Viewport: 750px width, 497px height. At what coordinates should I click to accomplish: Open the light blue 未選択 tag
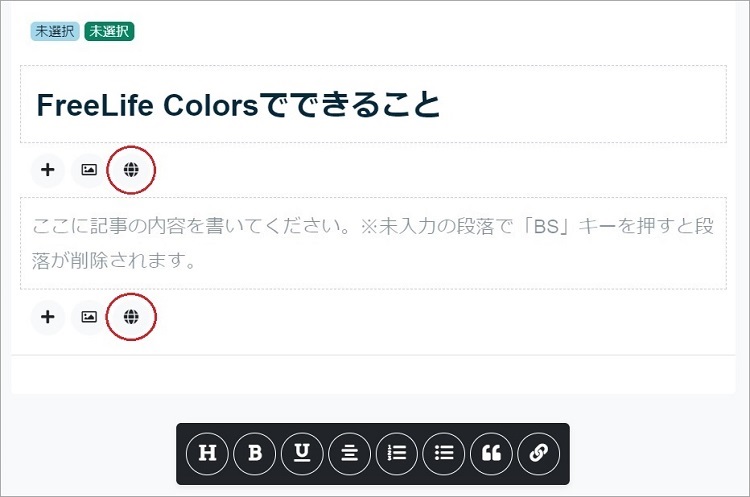[x=55, y=32]
